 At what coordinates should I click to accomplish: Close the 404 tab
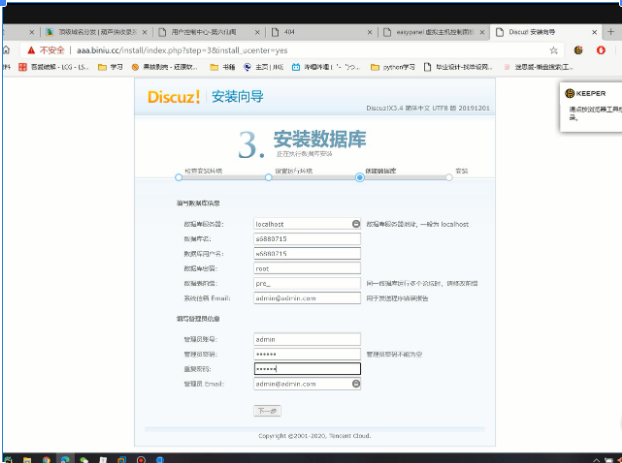coord(370,32)
